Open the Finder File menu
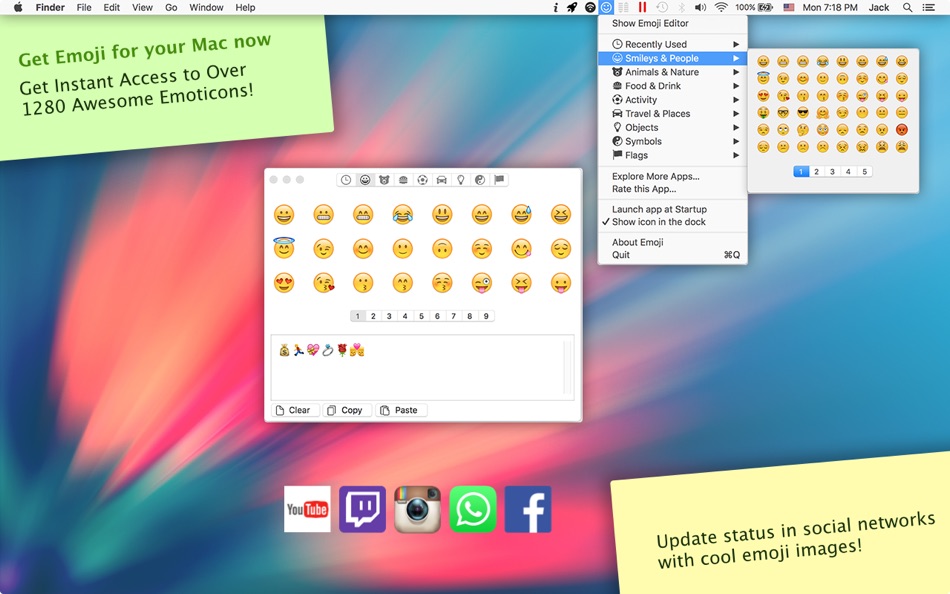Screen dimensions: 950x594 [x=84, y=7]
